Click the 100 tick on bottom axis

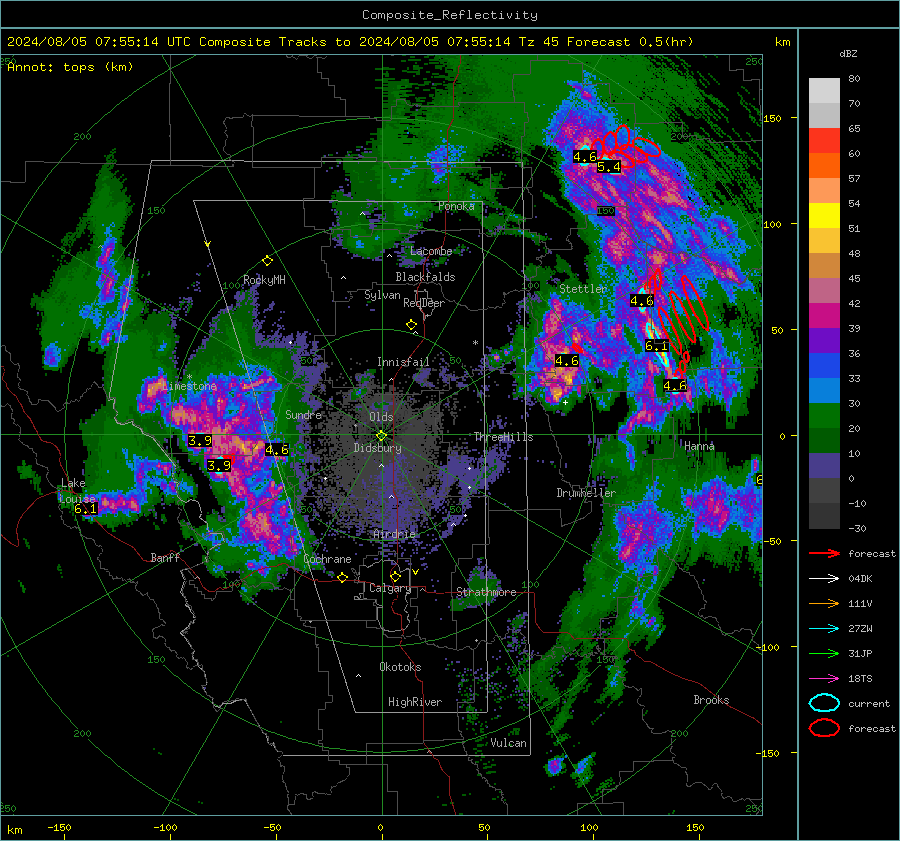tap(589, 827)
